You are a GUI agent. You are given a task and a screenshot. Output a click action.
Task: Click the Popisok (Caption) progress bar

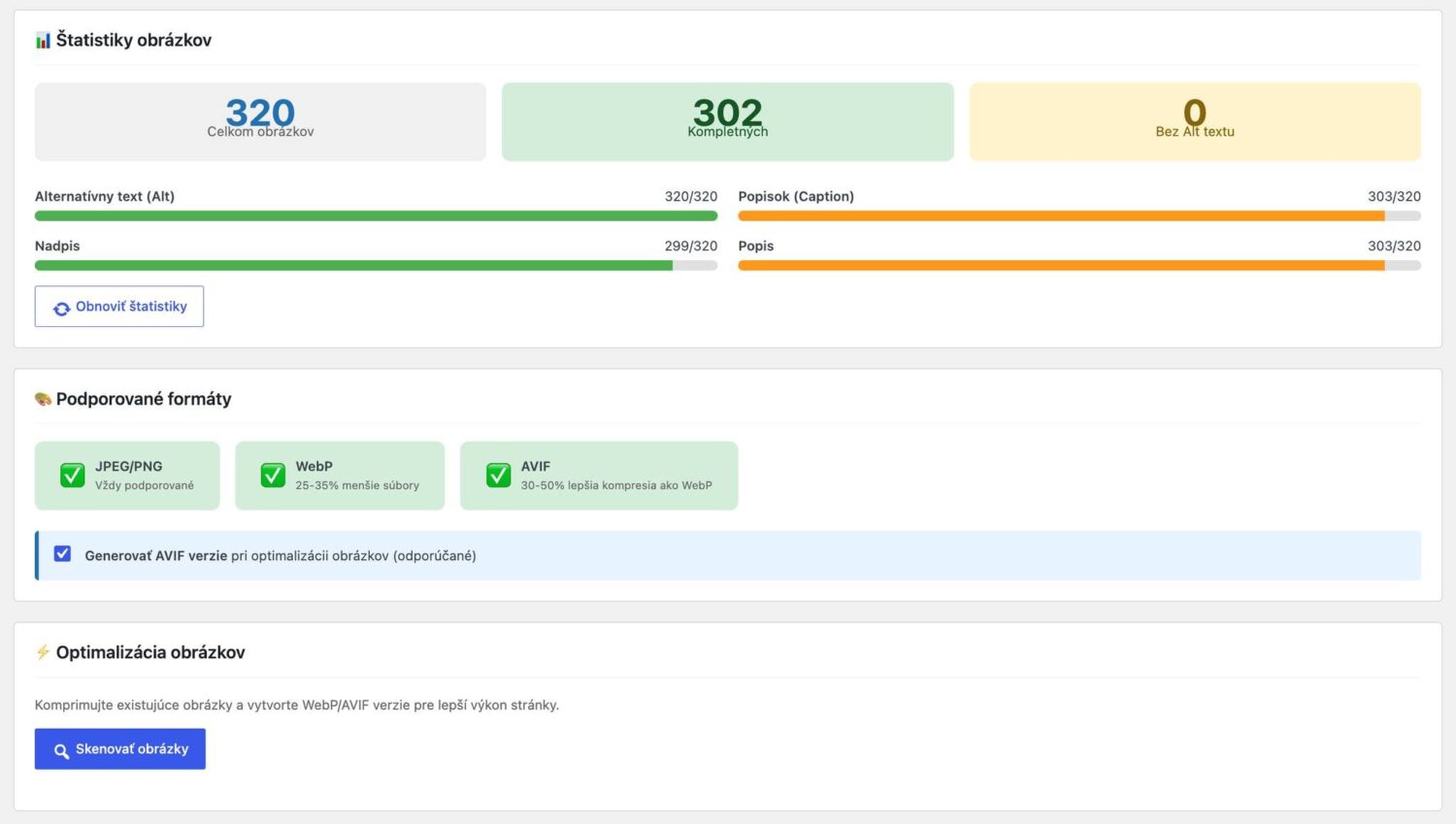(x=1079, y=215)
